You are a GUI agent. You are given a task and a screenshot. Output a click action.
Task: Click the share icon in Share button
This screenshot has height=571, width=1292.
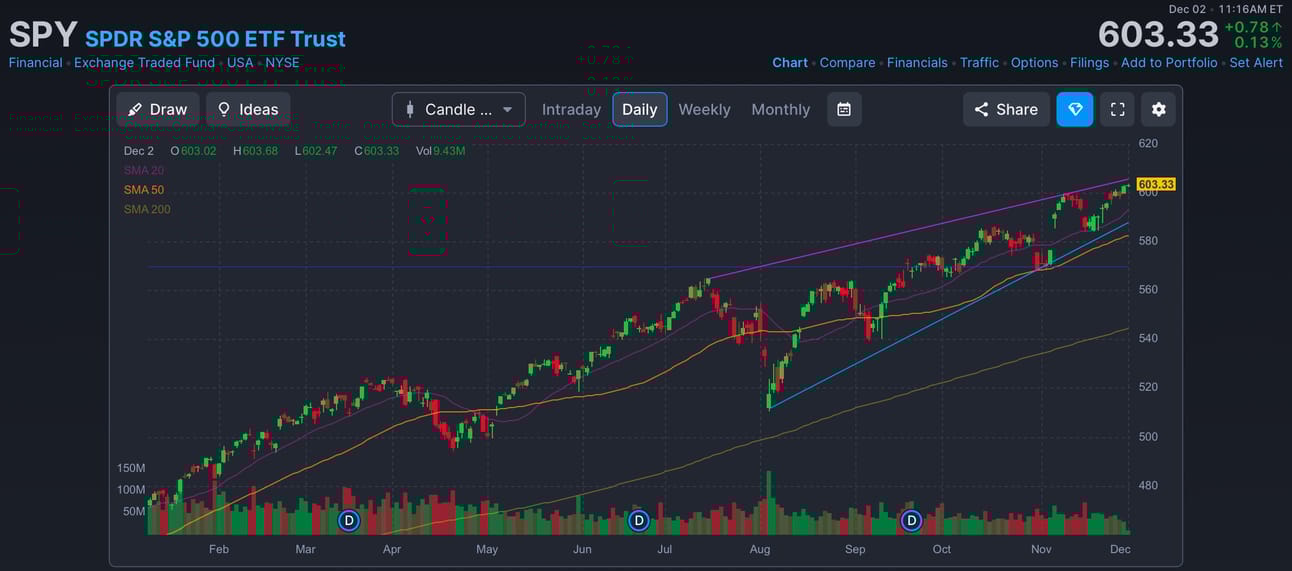coord(981,109)
